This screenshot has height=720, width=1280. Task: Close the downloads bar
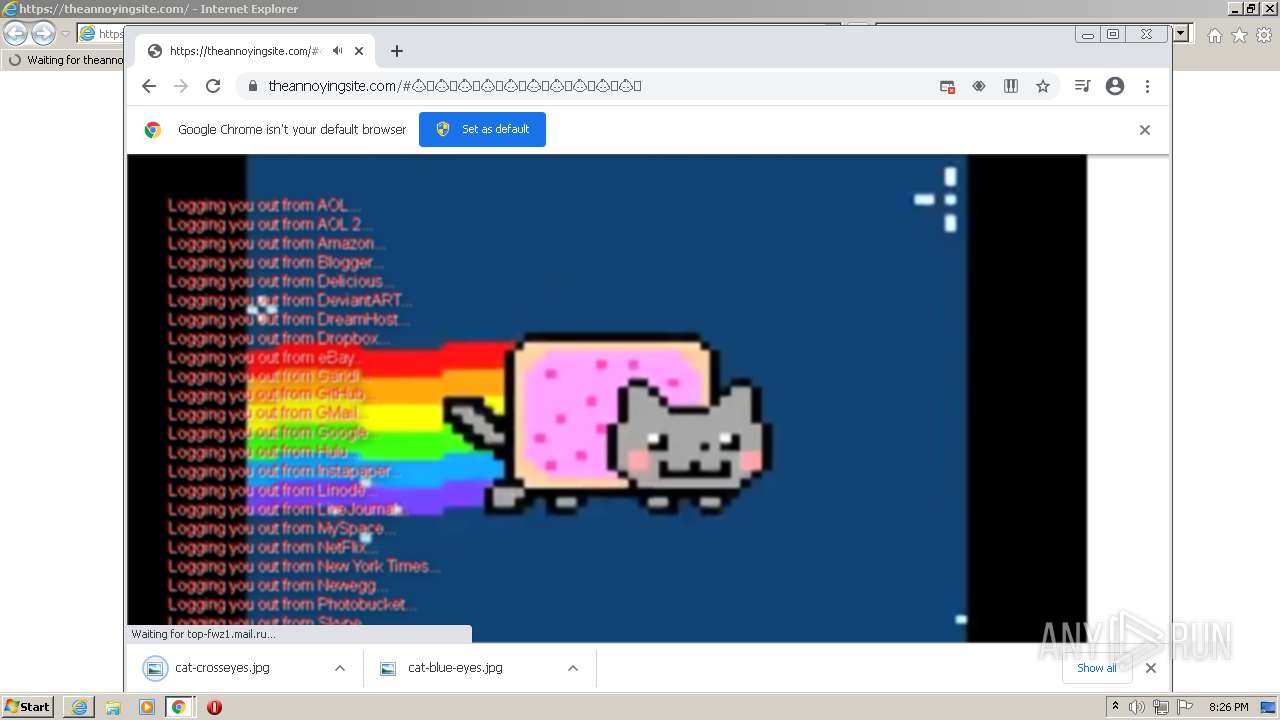[x=1151, y=668]
